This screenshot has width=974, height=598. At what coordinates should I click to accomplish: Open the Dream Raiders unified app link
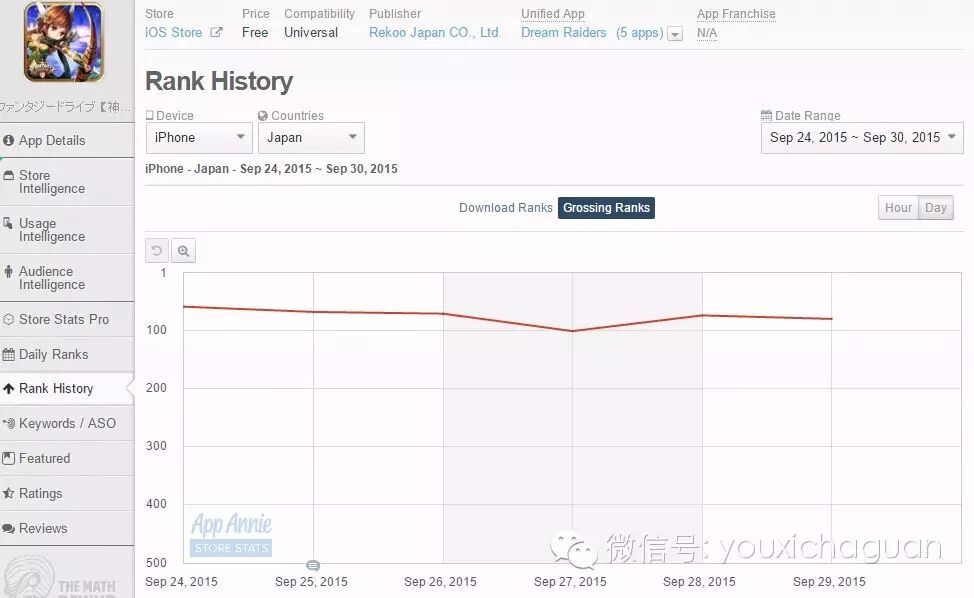[x=563, y=32]
